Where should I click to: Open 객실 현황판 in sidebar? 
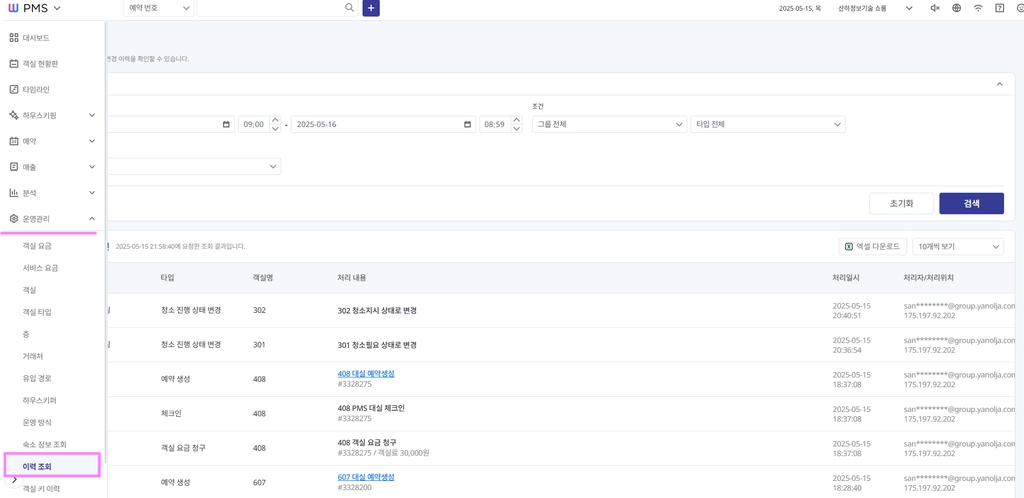tap(52, 64)
